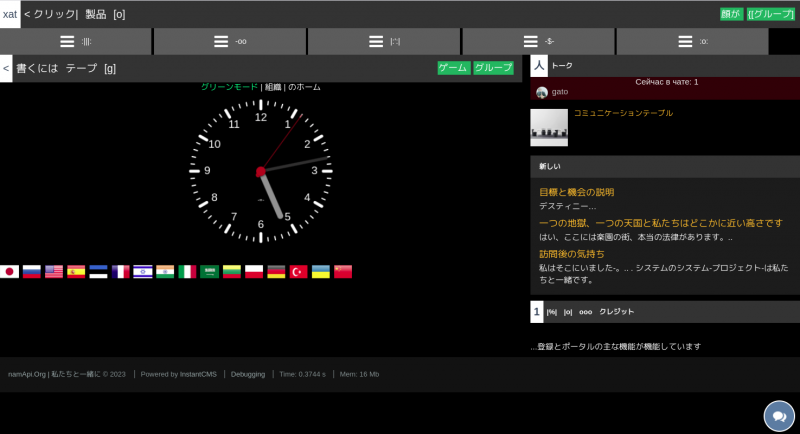Select the Lithuania flag language icon
Screen dimensions: 800x434
point(232,272)
